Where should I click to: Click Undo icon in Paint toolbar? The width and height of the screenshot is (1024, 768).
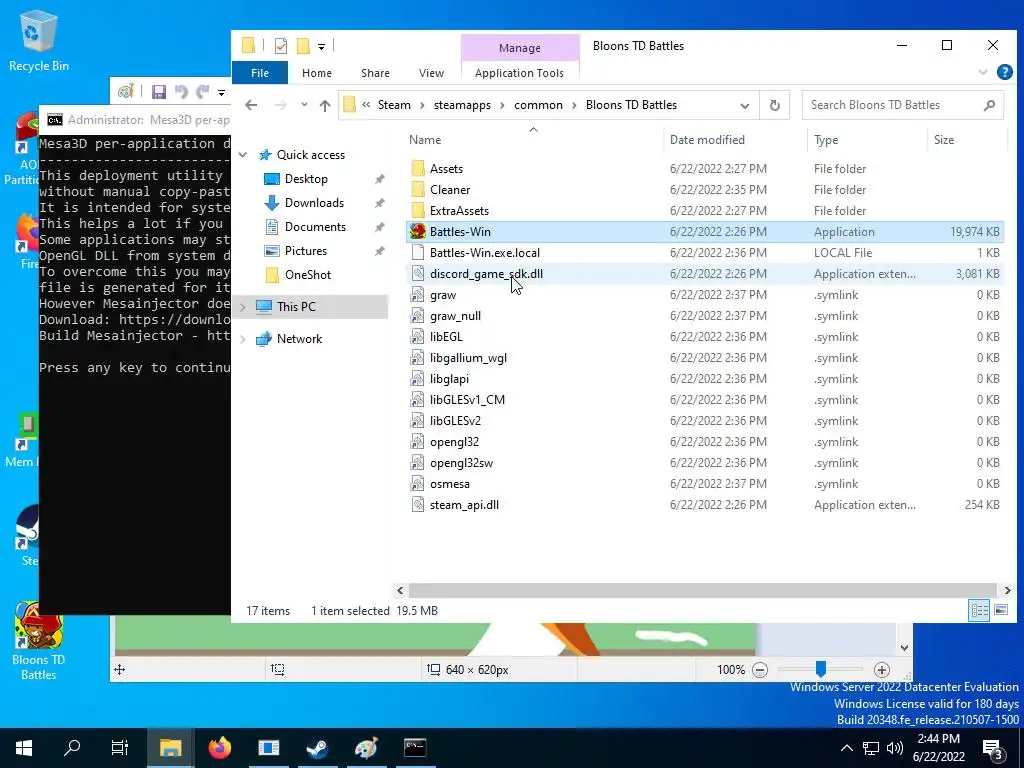[181, 92]
